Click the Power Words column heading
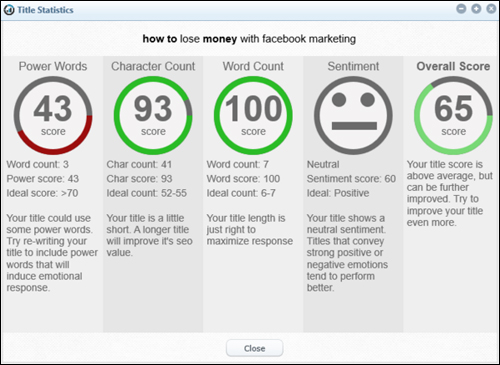 (53, 66)
